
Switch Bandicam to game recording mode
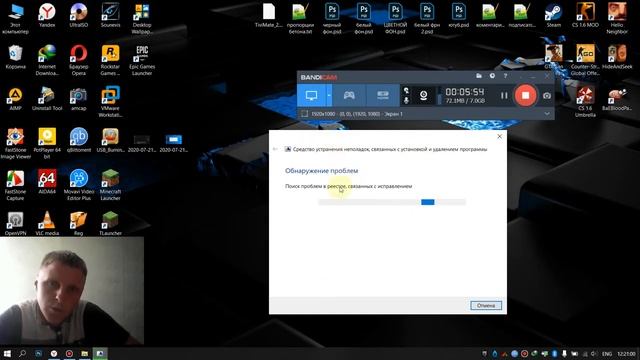point(349,96)
